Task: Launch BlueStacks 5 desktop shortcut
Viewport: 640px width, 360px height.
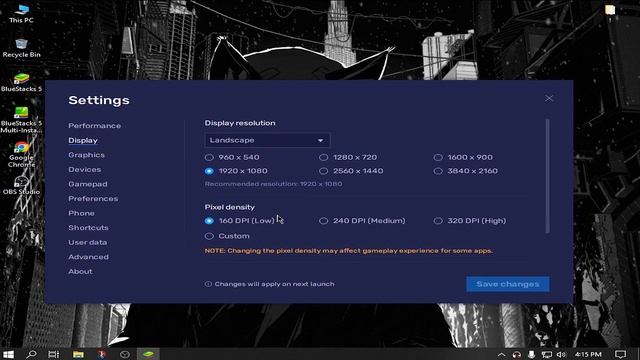Action: 21,82
